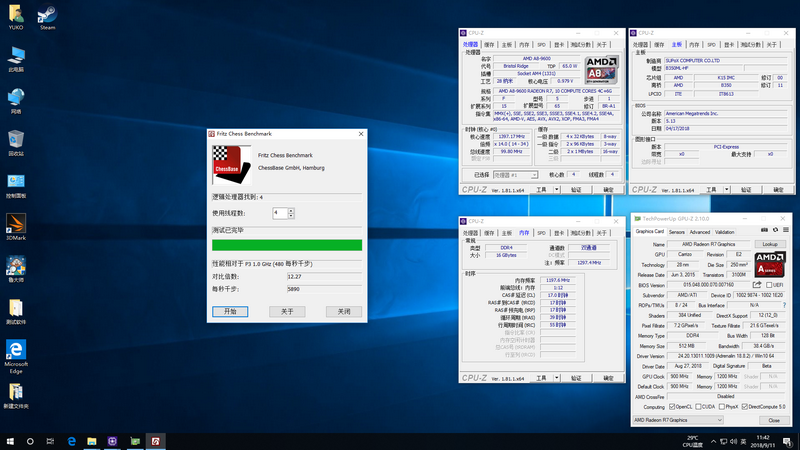Select the 鲁大师 desktop shortcut

[16, 269]
